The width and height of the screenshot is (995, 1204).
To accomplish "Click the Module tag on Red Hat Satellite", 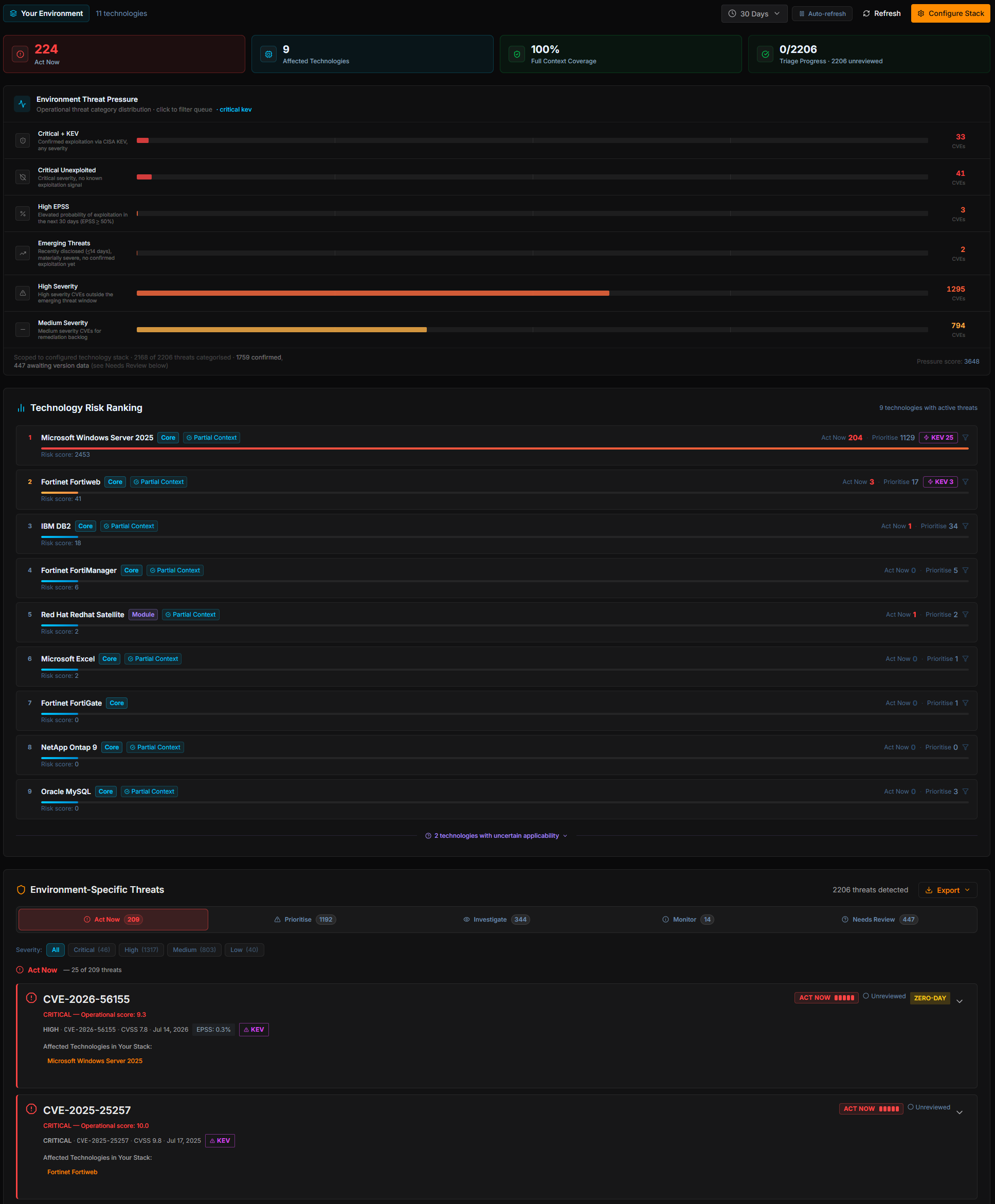I will [x=143, y=614].
